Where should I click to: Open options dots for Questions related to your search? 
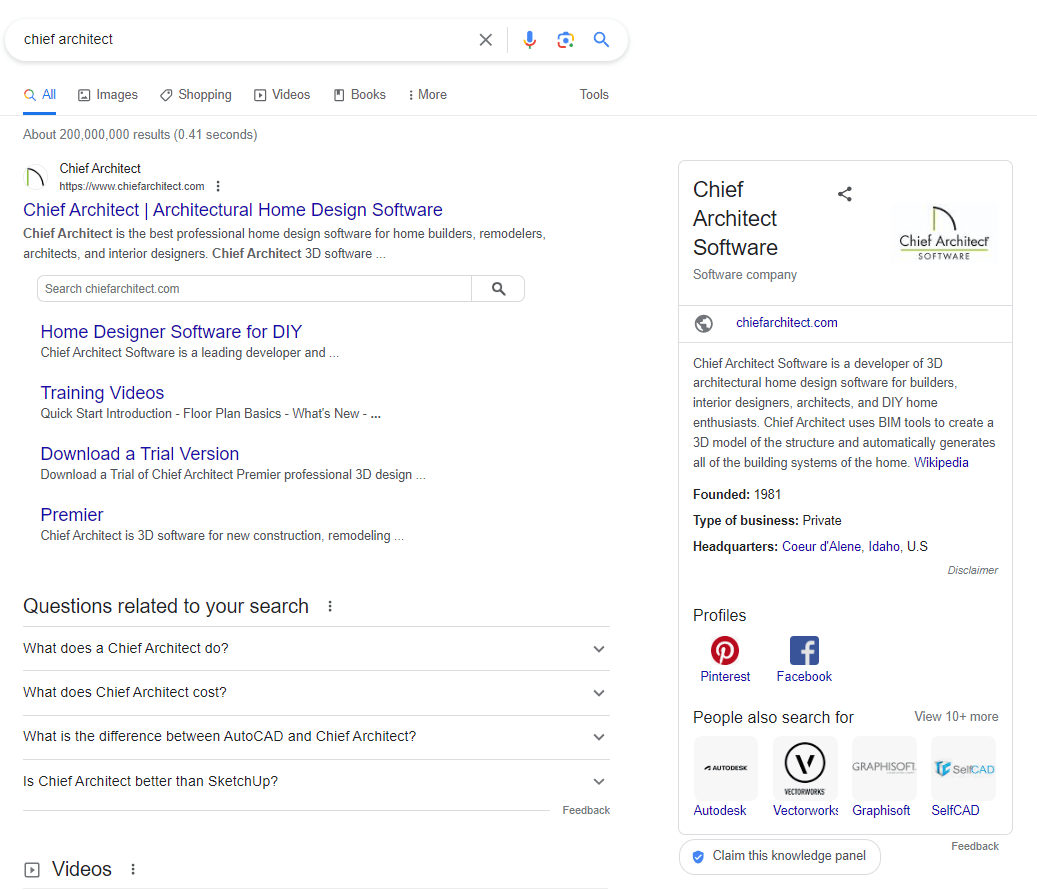point(330,606)
